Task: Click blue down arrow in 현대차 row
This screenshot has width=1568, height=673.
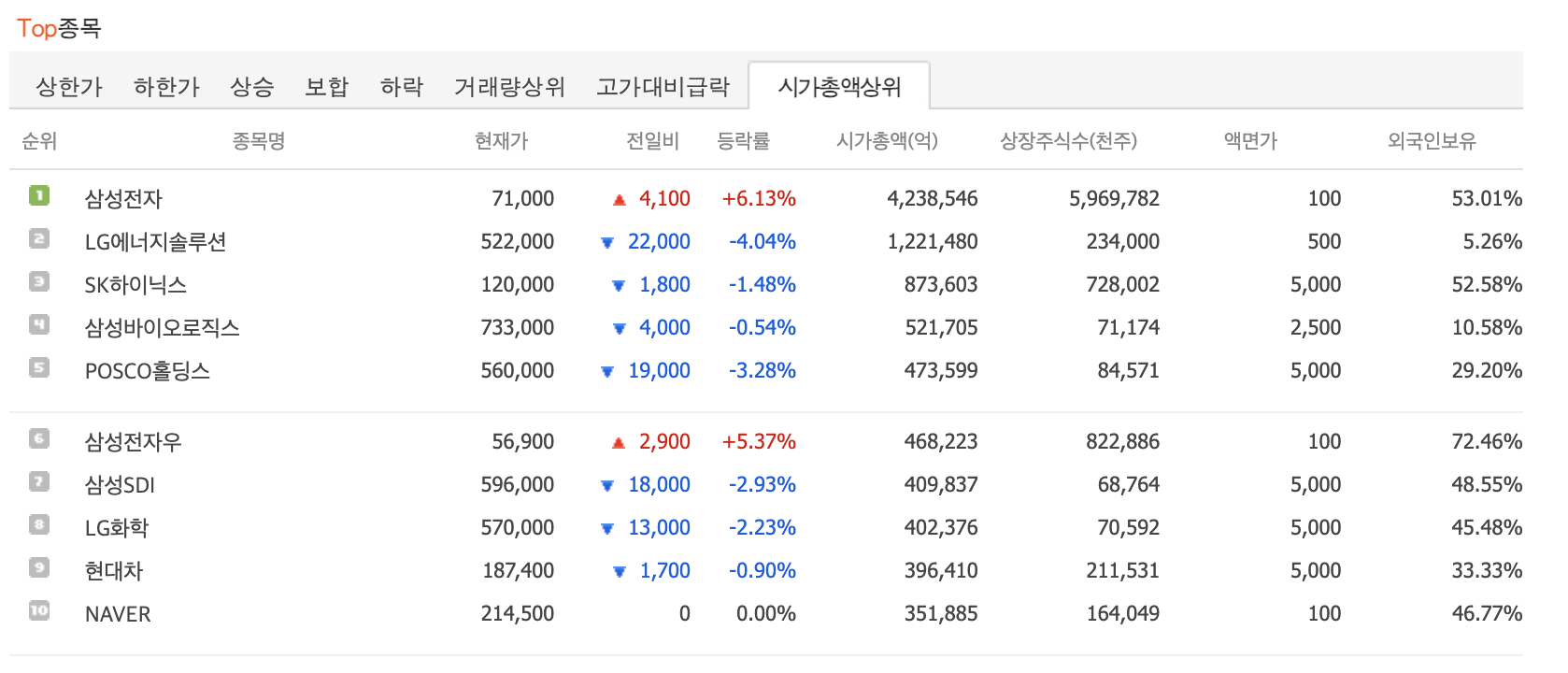Action: coord(619,572)
